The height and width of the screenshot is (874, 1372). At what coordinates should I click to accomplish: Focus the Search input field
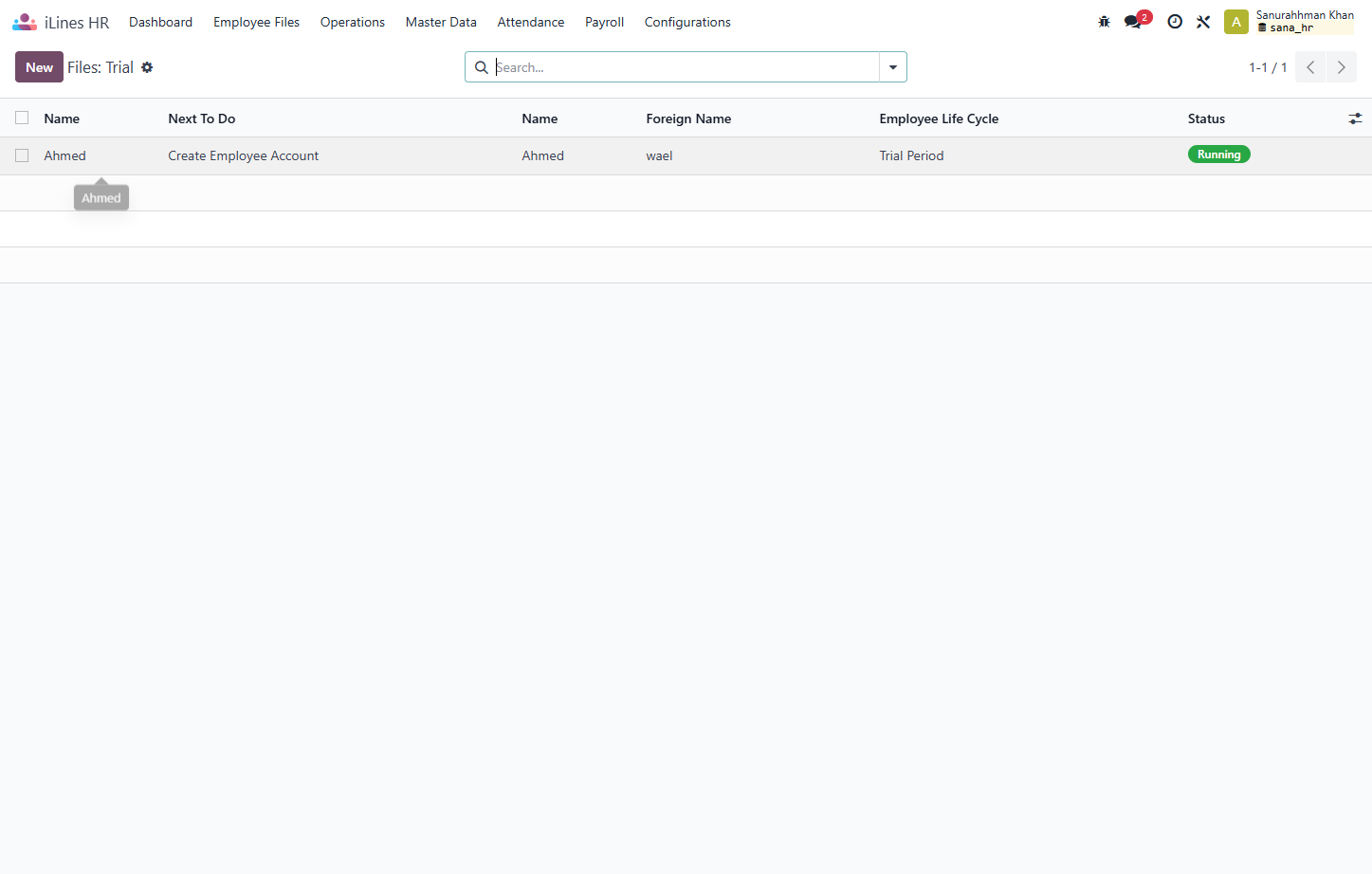[x=685, y=67]
